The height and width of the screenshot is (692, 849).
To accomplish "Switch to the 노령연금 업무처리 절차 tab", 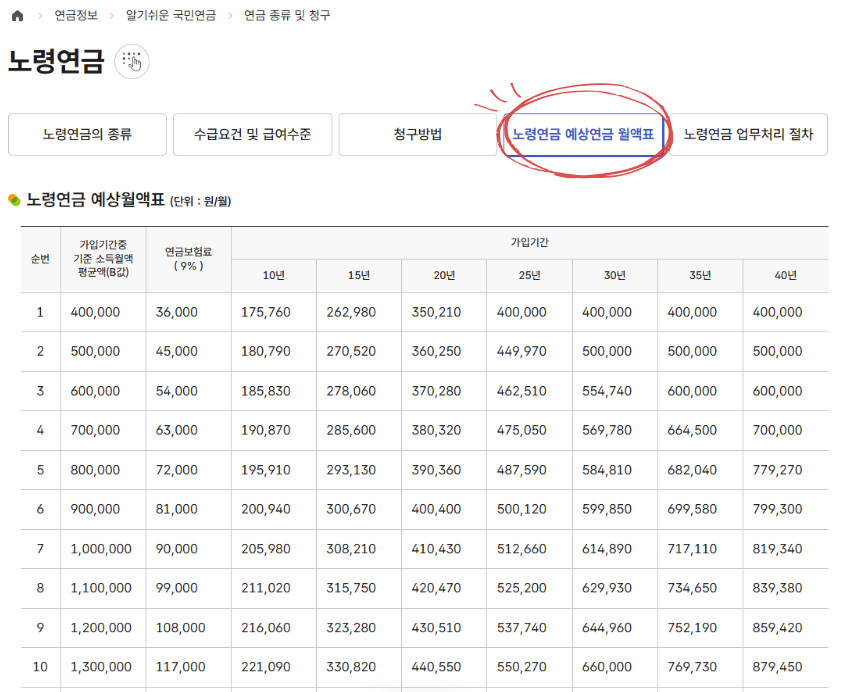I will 752,134.
